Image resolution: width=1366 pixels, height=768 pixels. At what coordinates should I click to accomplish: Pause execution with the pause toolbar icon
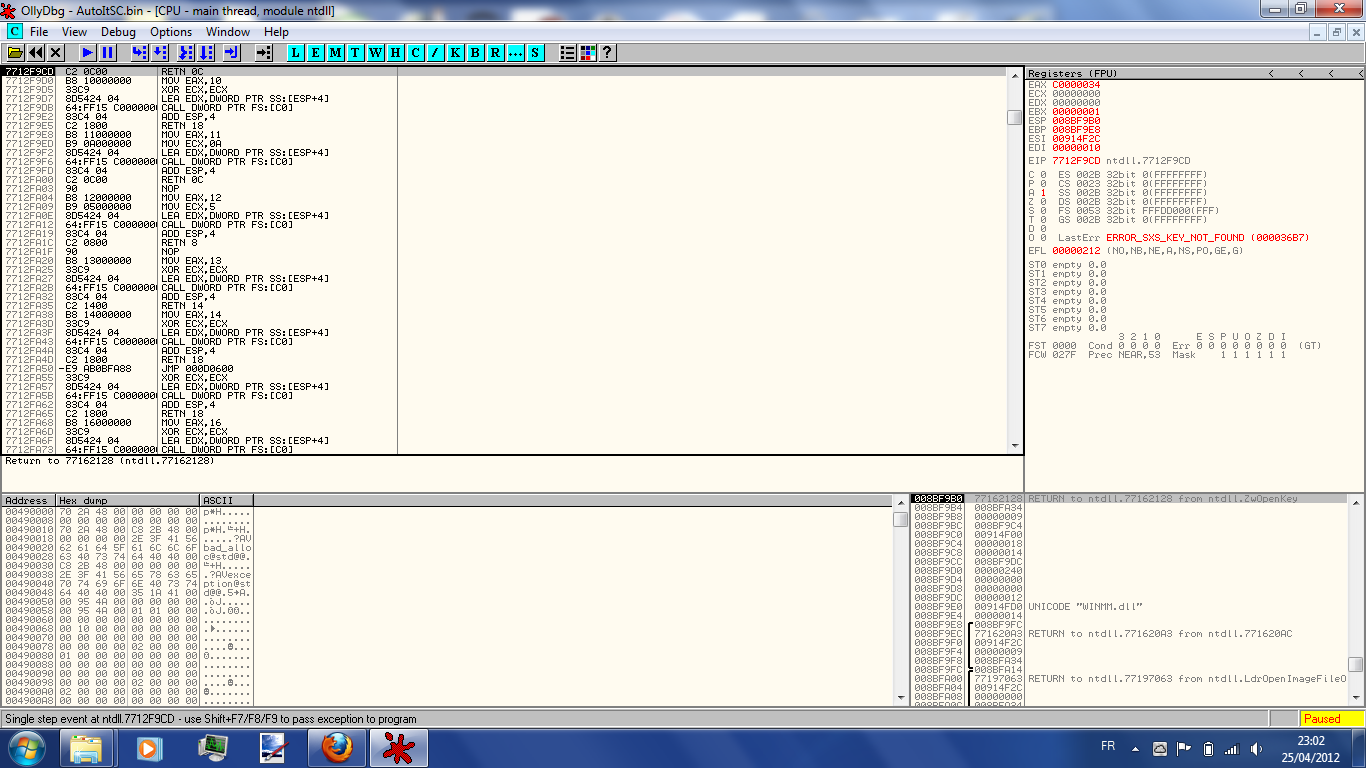(108, 52)
